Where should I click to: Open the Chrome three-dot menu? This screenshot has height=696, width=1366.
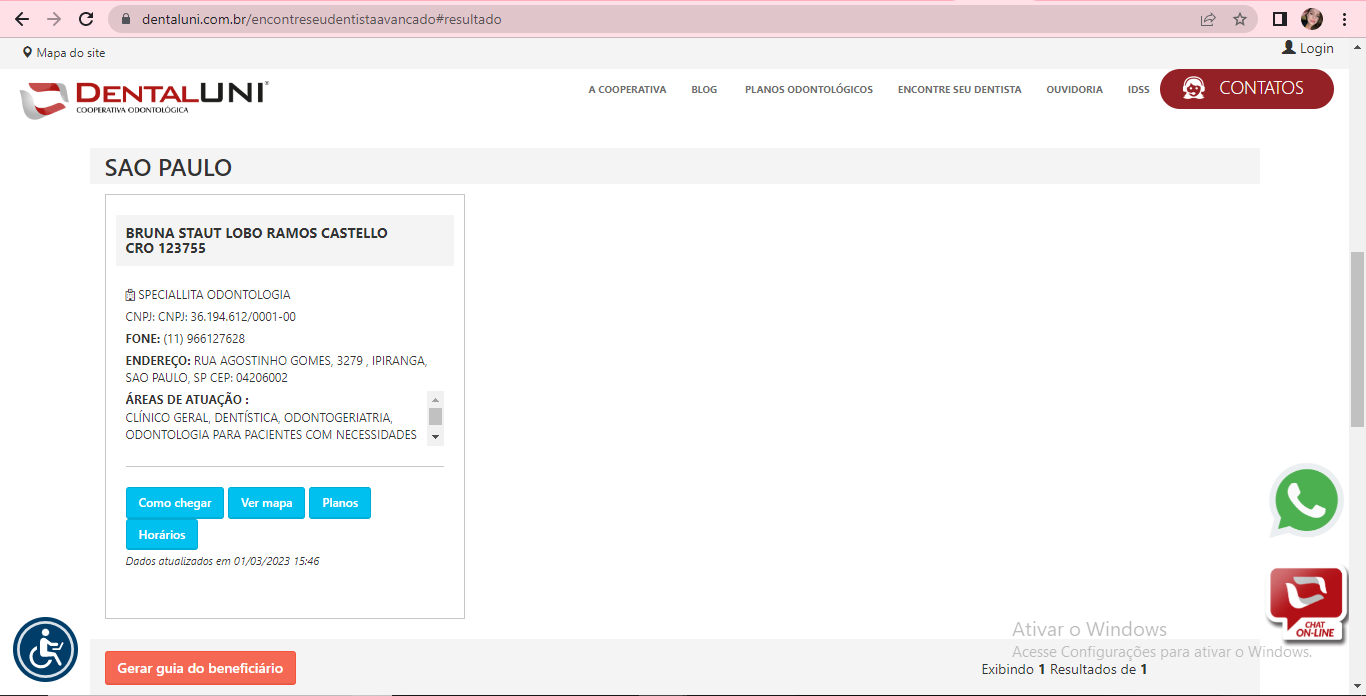coord(1344,19)
